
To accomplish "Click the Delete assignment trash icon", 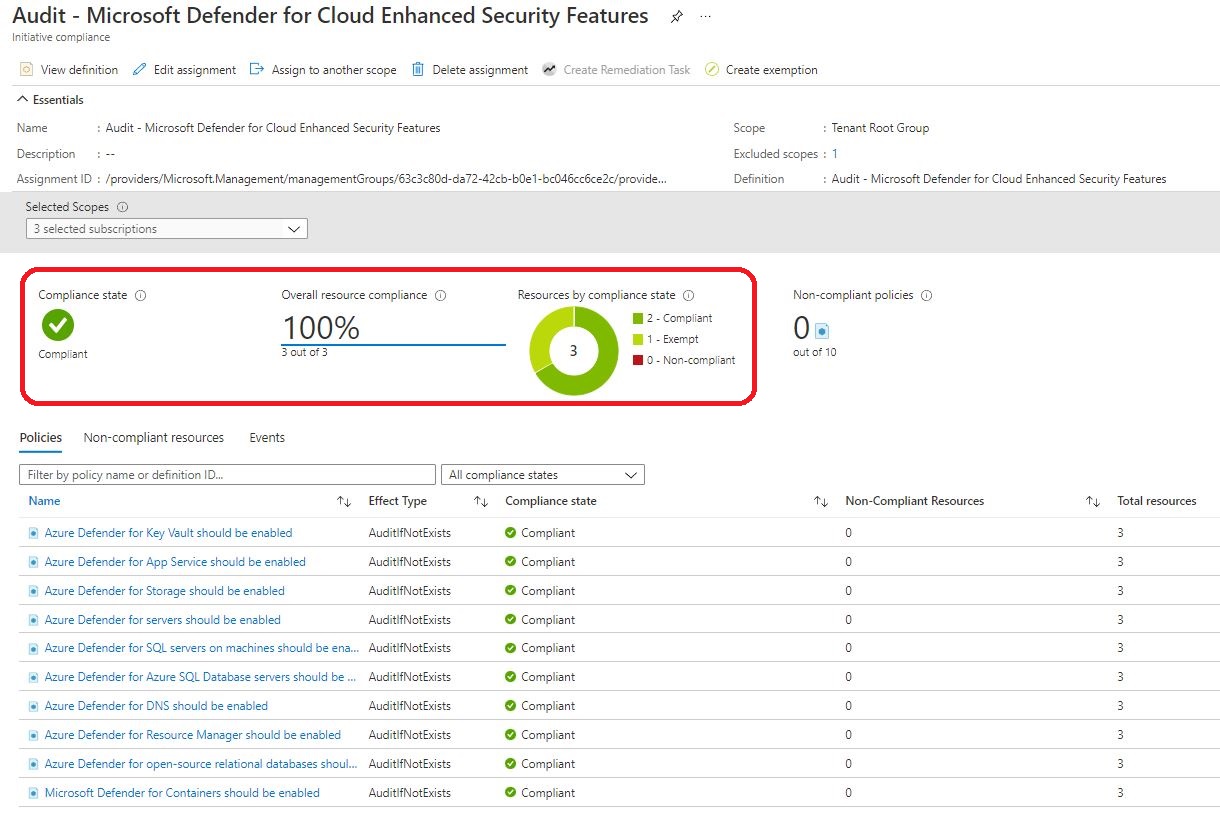I will (418, 70).
